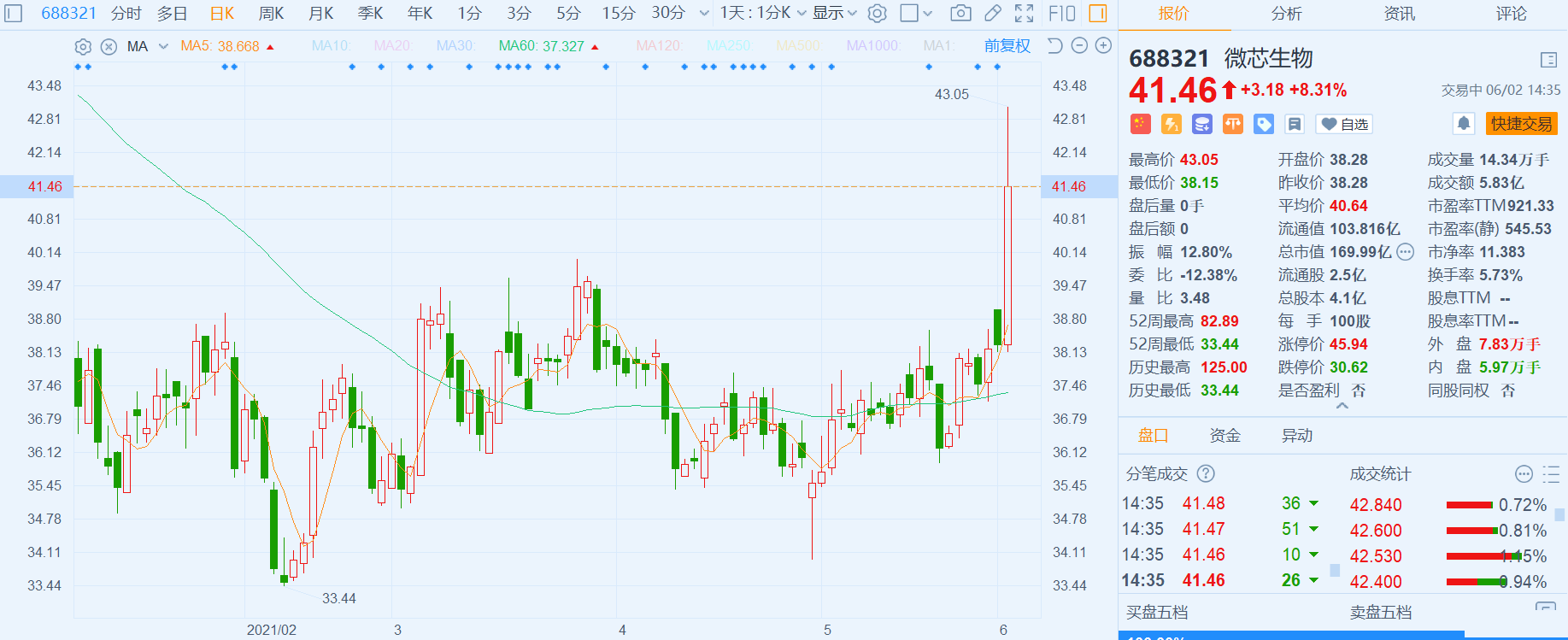The height and width of the screenshot is (640, 1568).
Task: Expand more time periods after 30分
Action: 704,13
